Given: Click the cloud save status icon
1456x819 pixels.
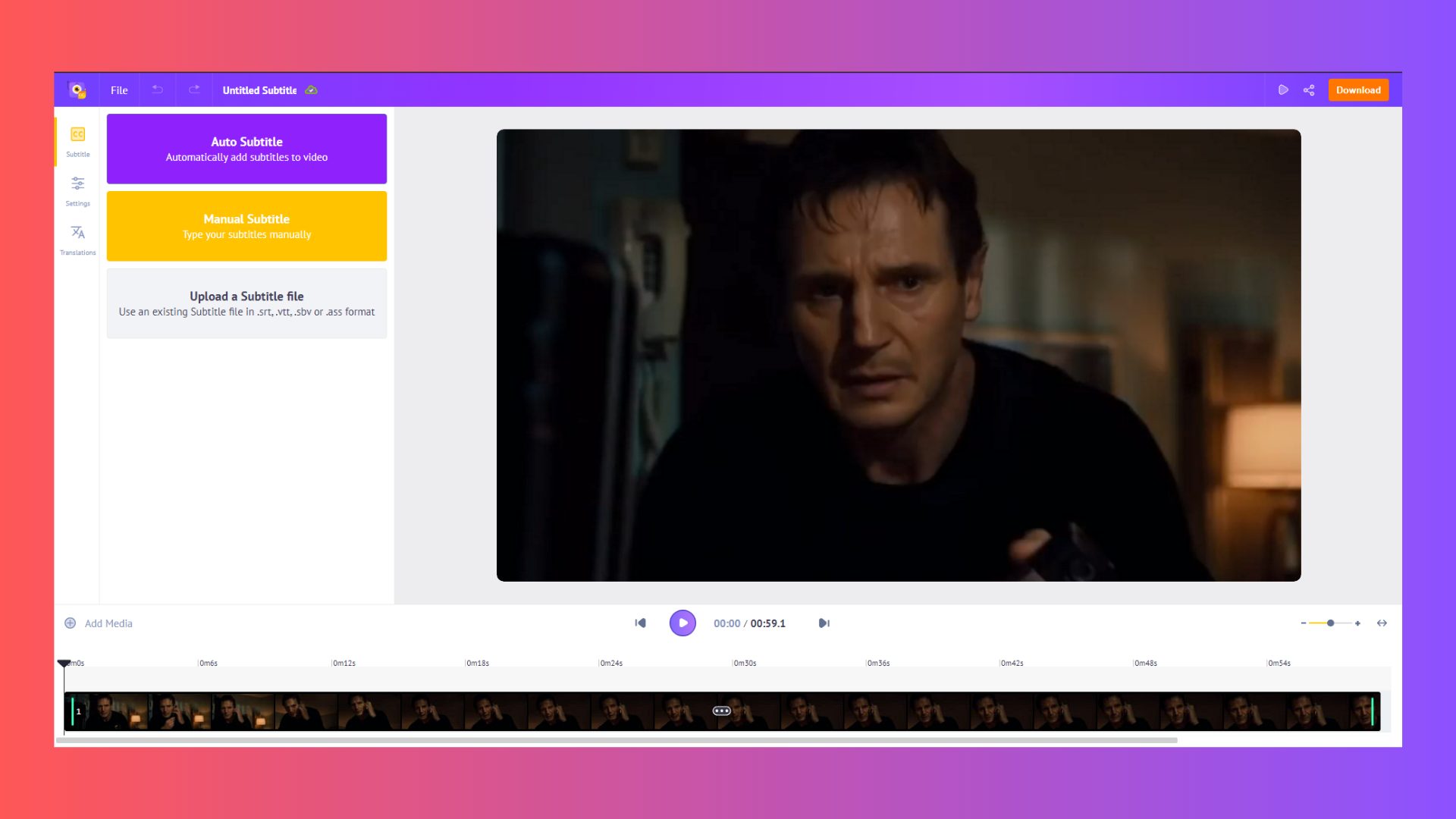Looking at the screenshot, I should 311,90.
